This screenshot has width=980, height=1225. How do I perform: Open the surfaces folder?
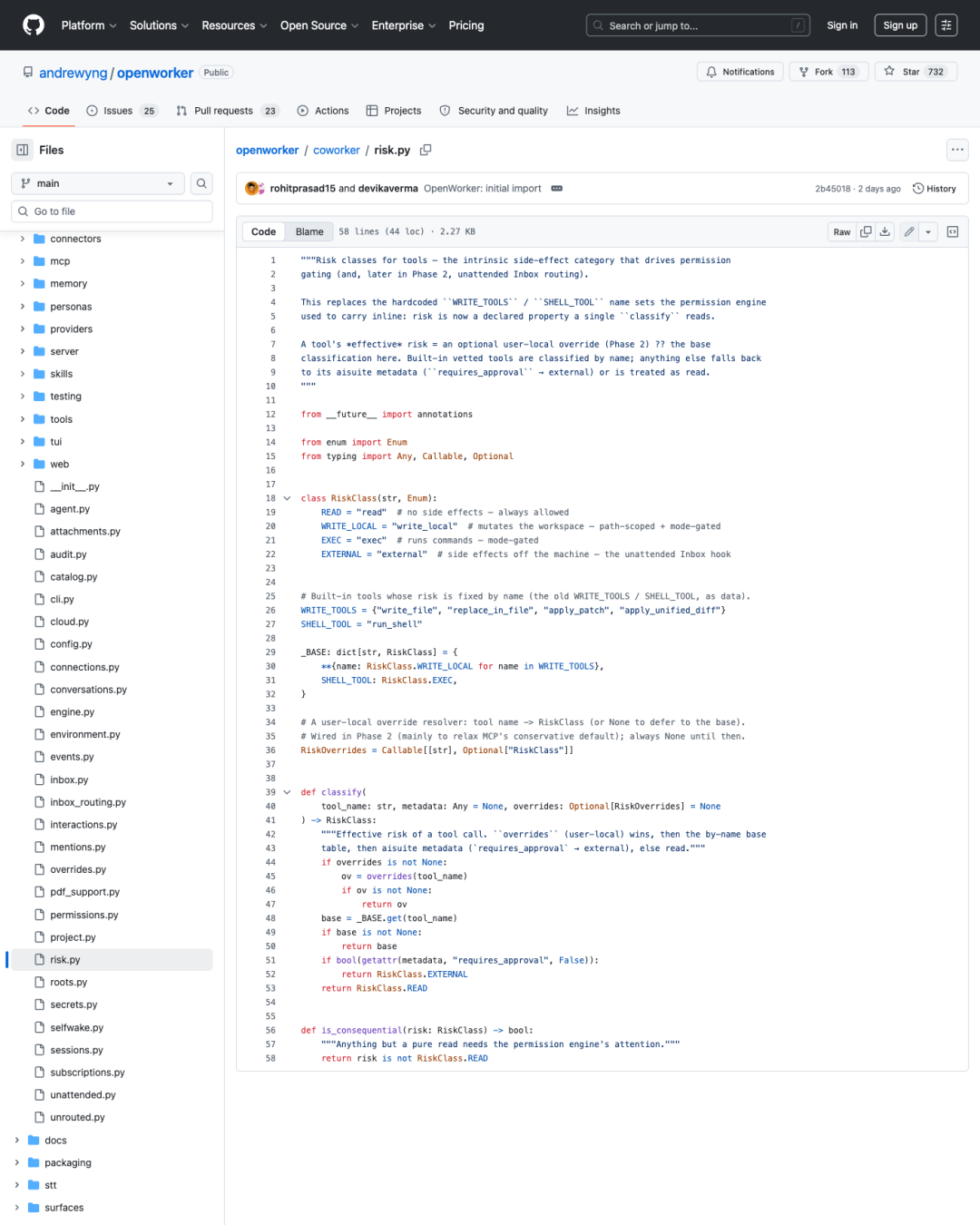click(64, 1208)
